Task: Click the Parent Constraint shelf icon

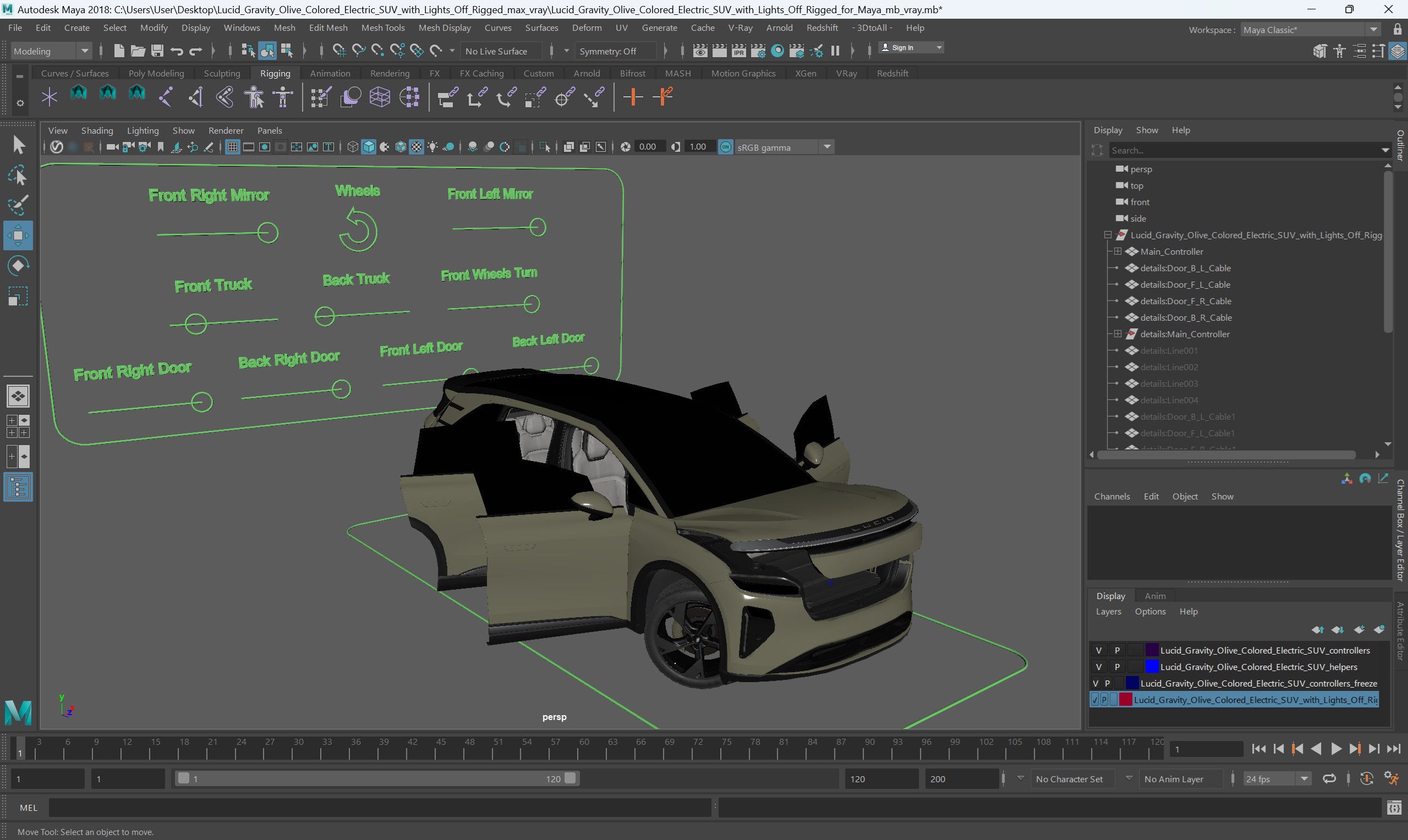Action: pyautogui.click(x=447, y=97)
